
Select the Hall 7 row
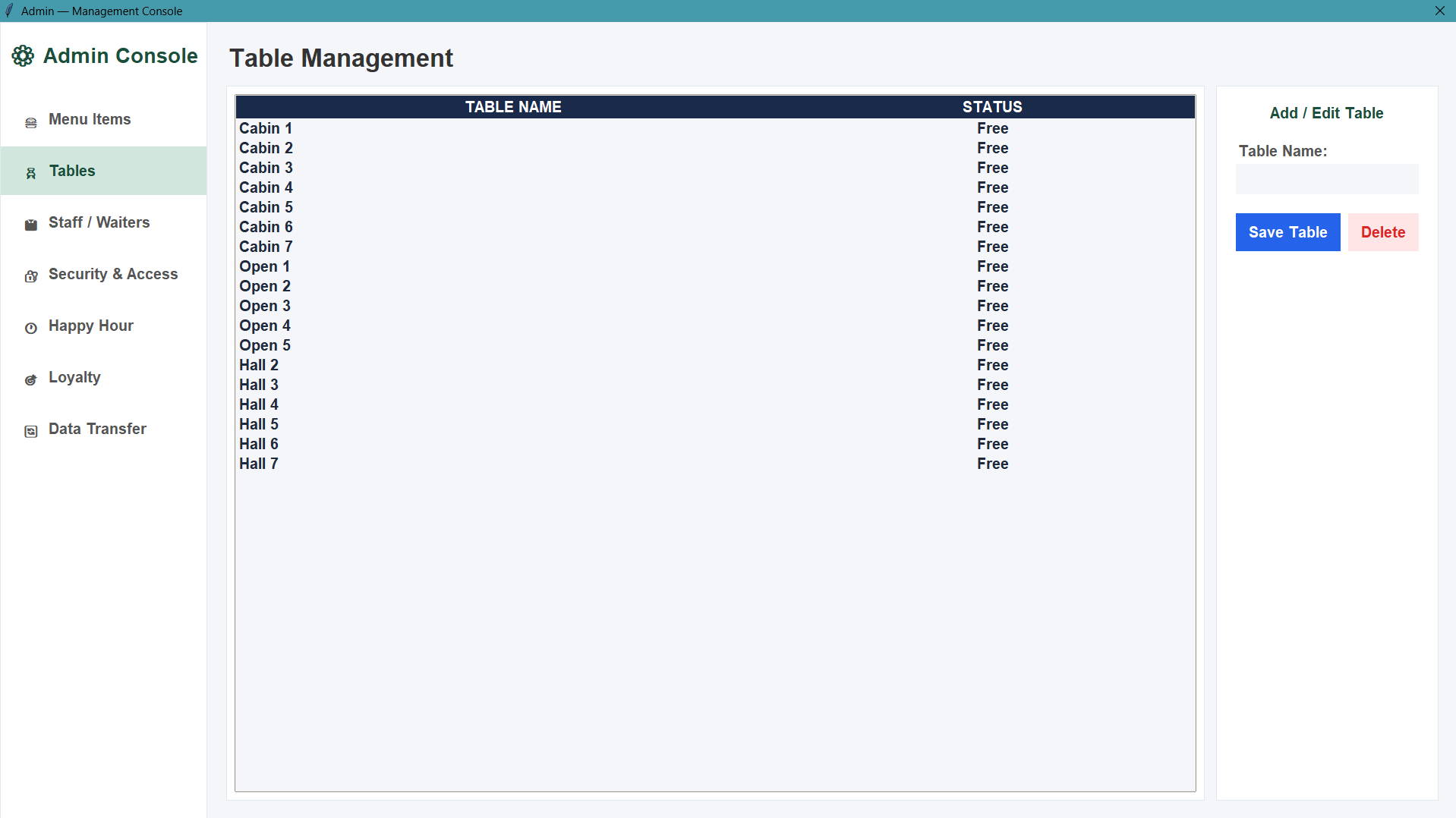click(x=715, y=464)
